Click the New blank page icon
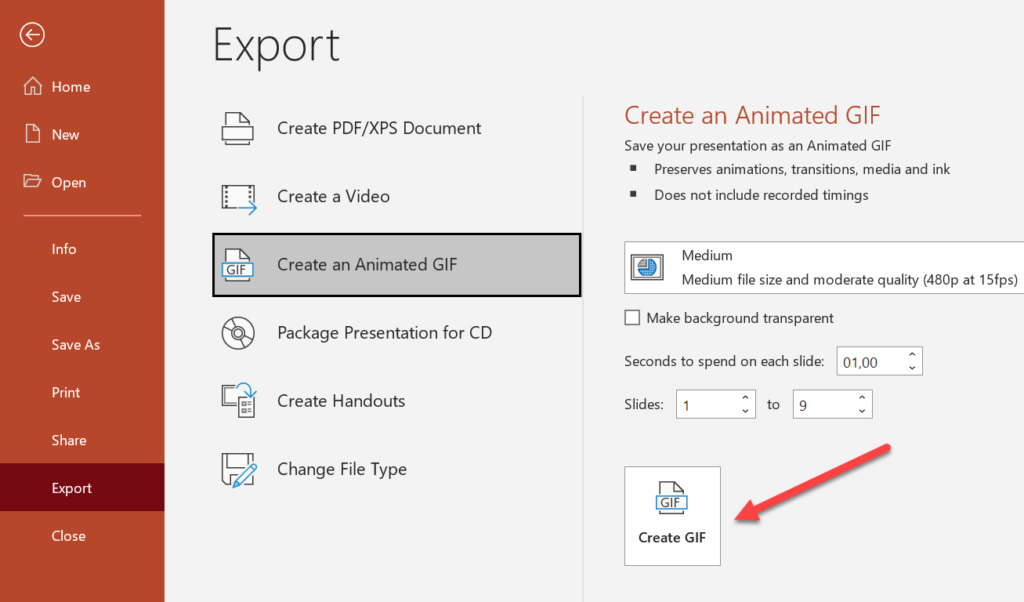 [33, 134]
